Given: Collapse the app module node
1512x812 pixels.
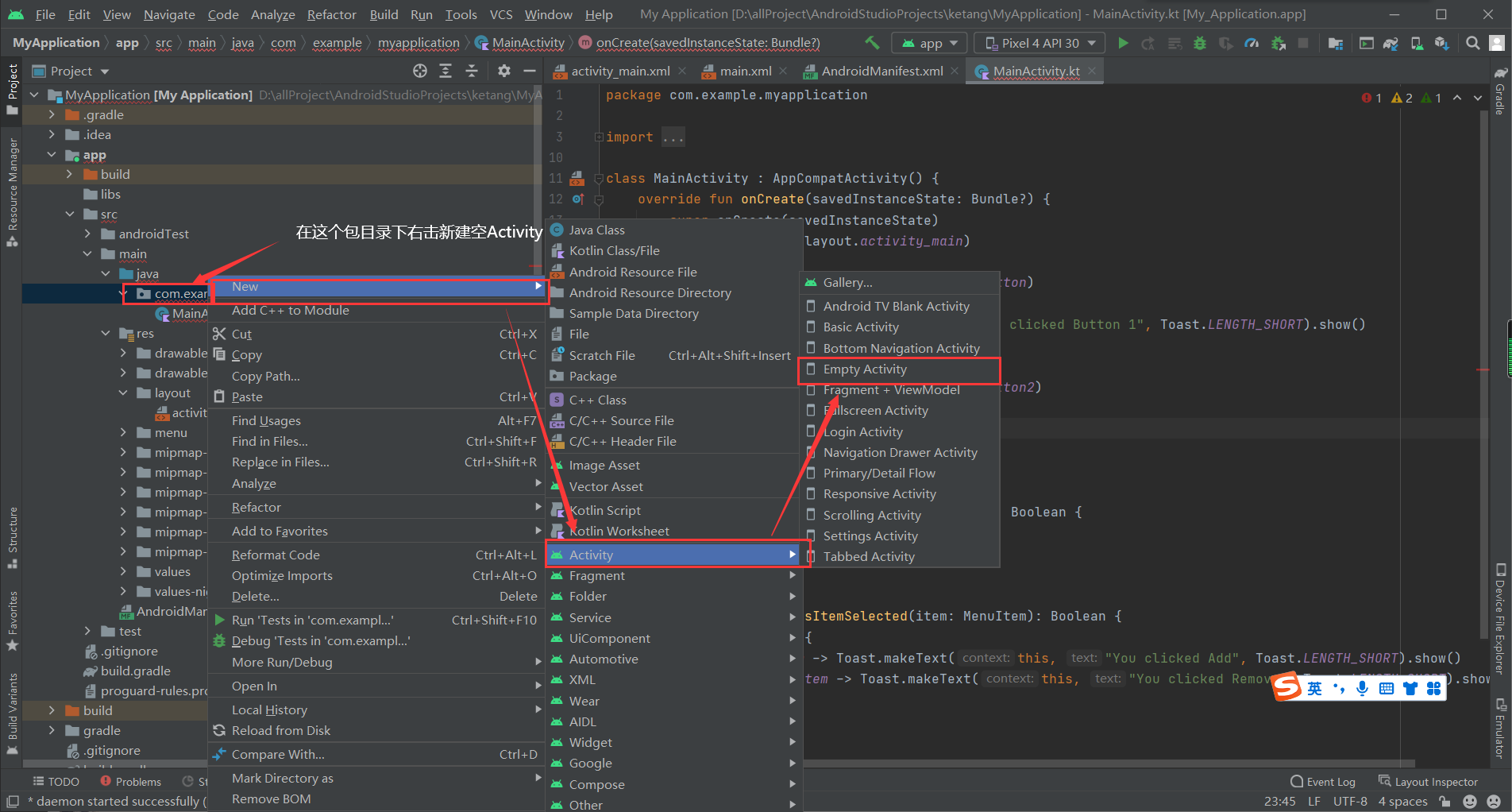Looking at the screenshot, I should coord(52,154).
